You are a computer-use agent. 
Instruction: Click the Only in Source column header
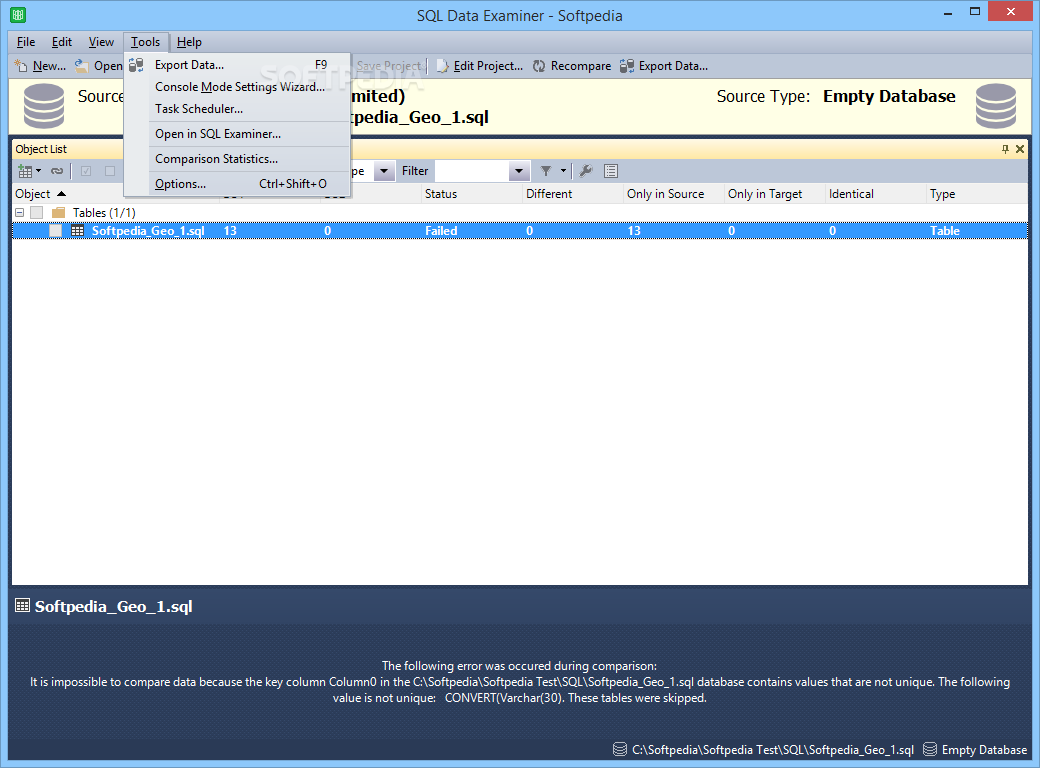(674, 194)
